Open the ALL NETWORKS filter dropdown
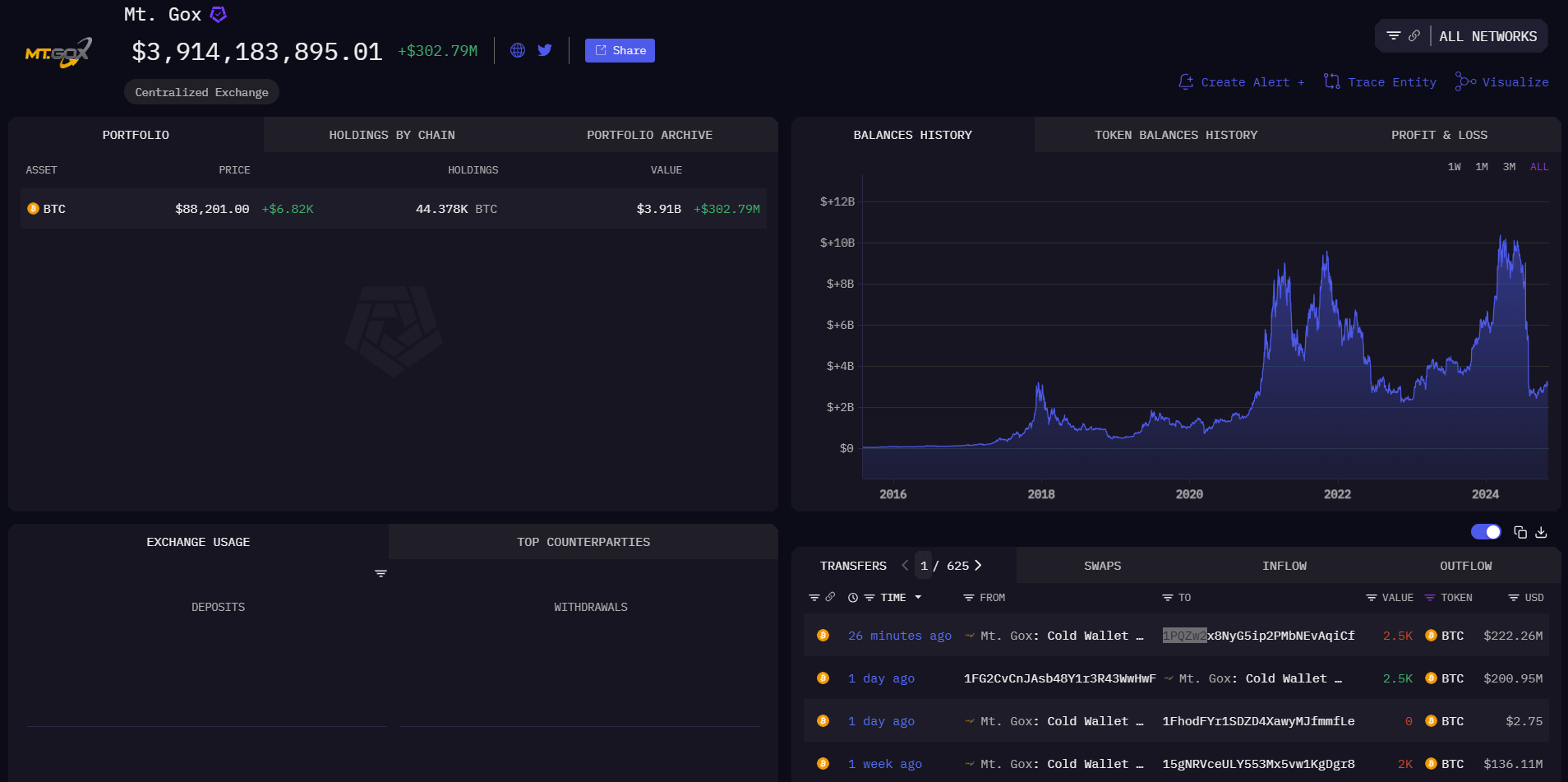The width and height of the screenshot is (1568, 782). point(1487,36)
